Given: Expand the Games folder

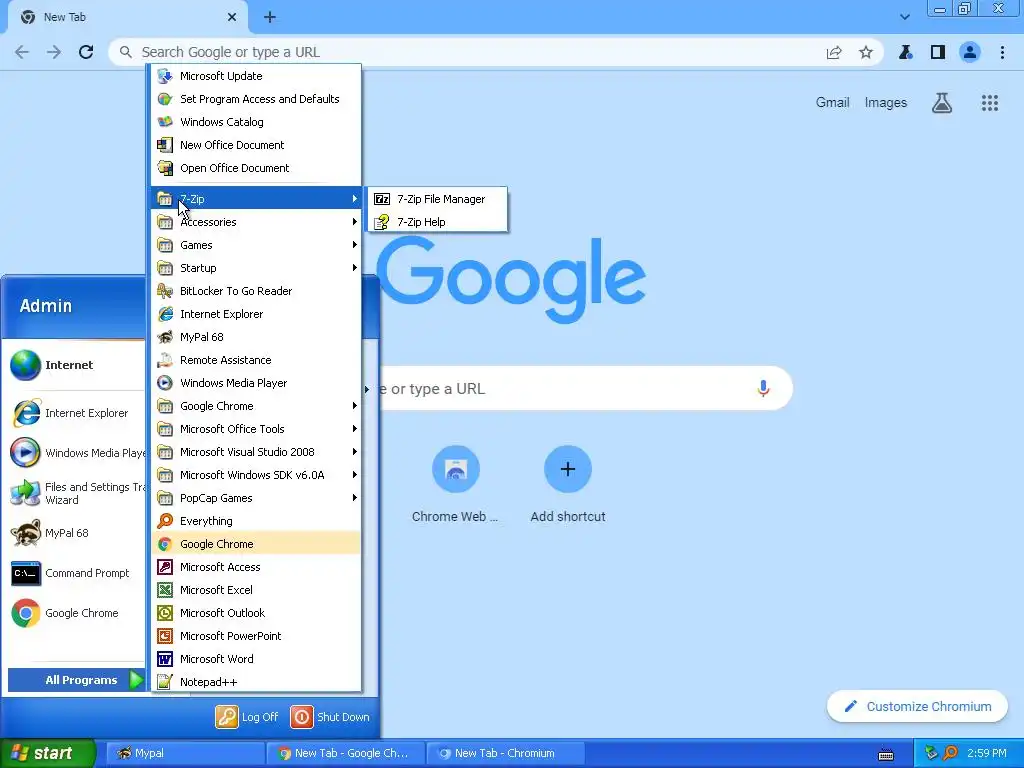Looking at the screenshot, I should (256, 245).
